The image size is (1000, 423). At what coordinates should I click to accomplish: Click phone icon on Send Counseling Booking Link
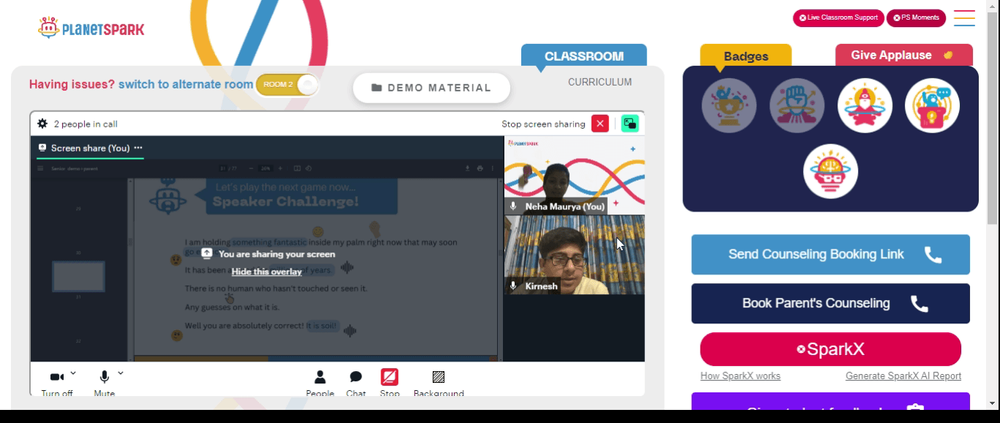pos(933,255)
